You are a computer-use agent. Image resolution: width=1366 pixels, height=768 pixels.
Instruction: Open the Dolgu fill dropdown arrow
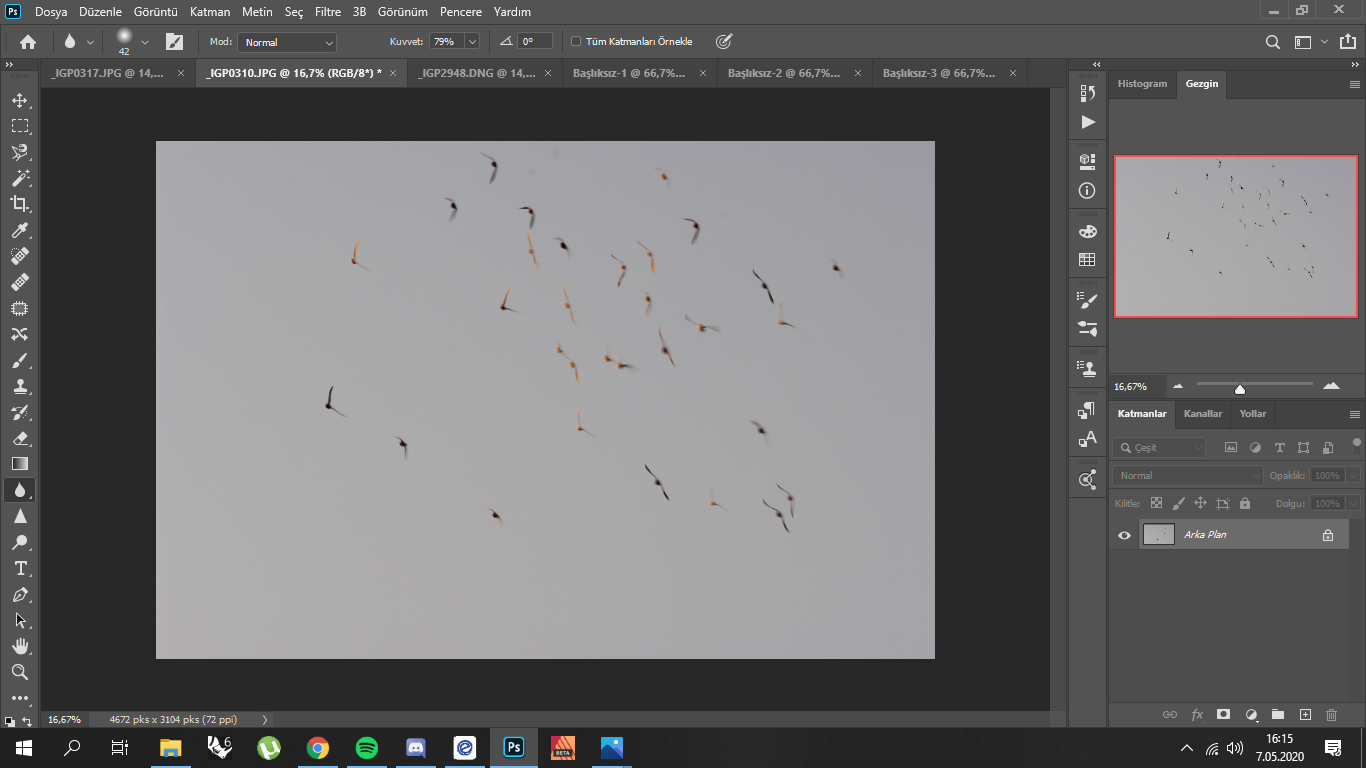coord(1353,504)
